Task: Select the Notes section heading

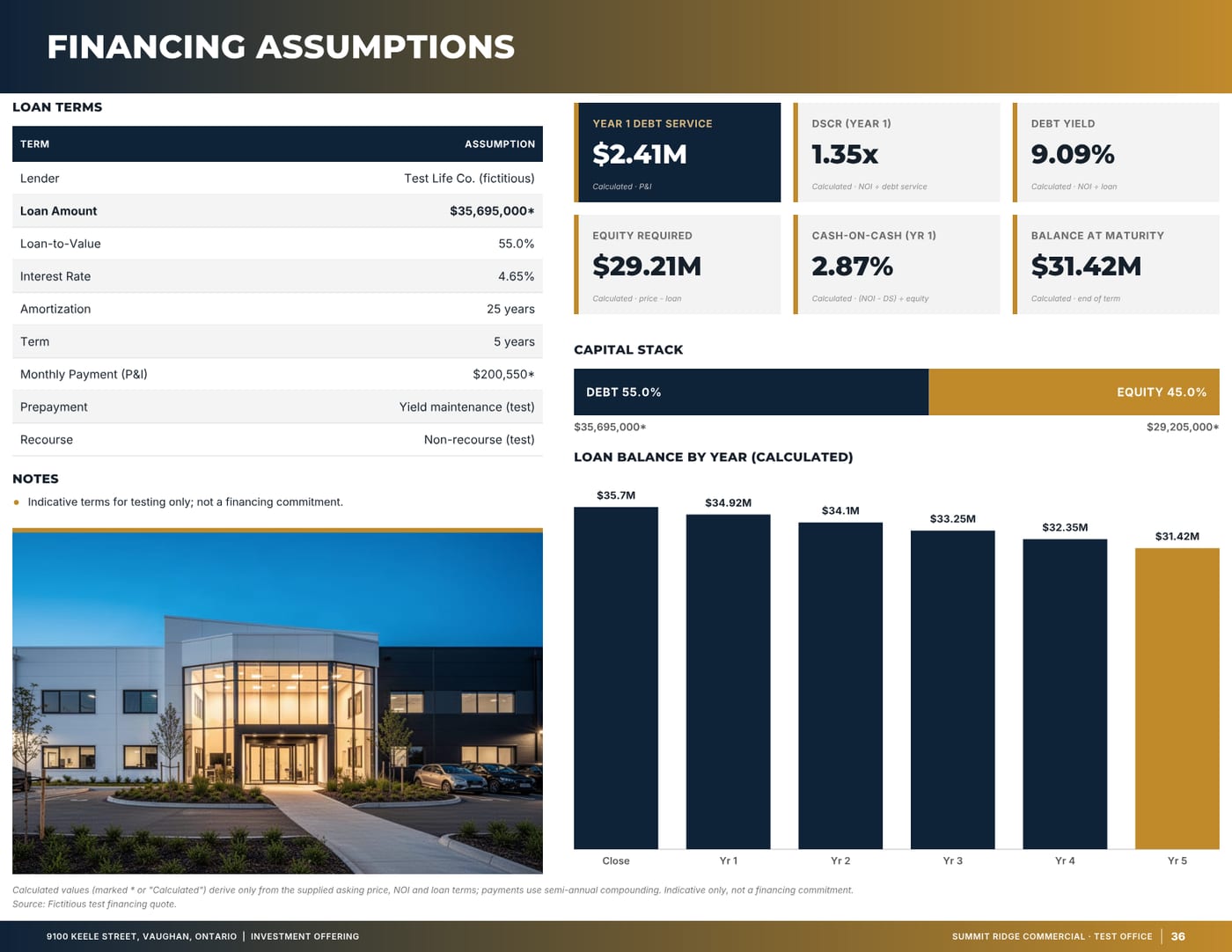Action: click(x=35, y=480)
